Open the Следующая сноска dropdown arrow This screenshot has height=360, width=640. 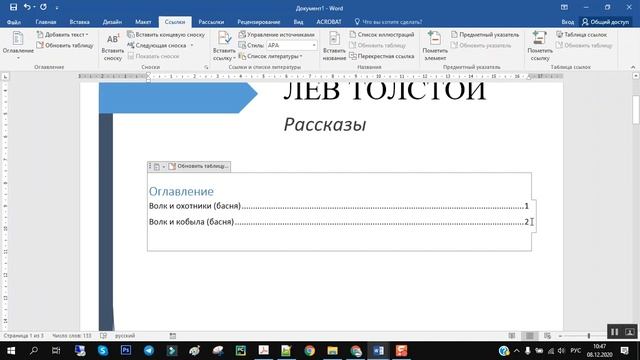[192, 45]
